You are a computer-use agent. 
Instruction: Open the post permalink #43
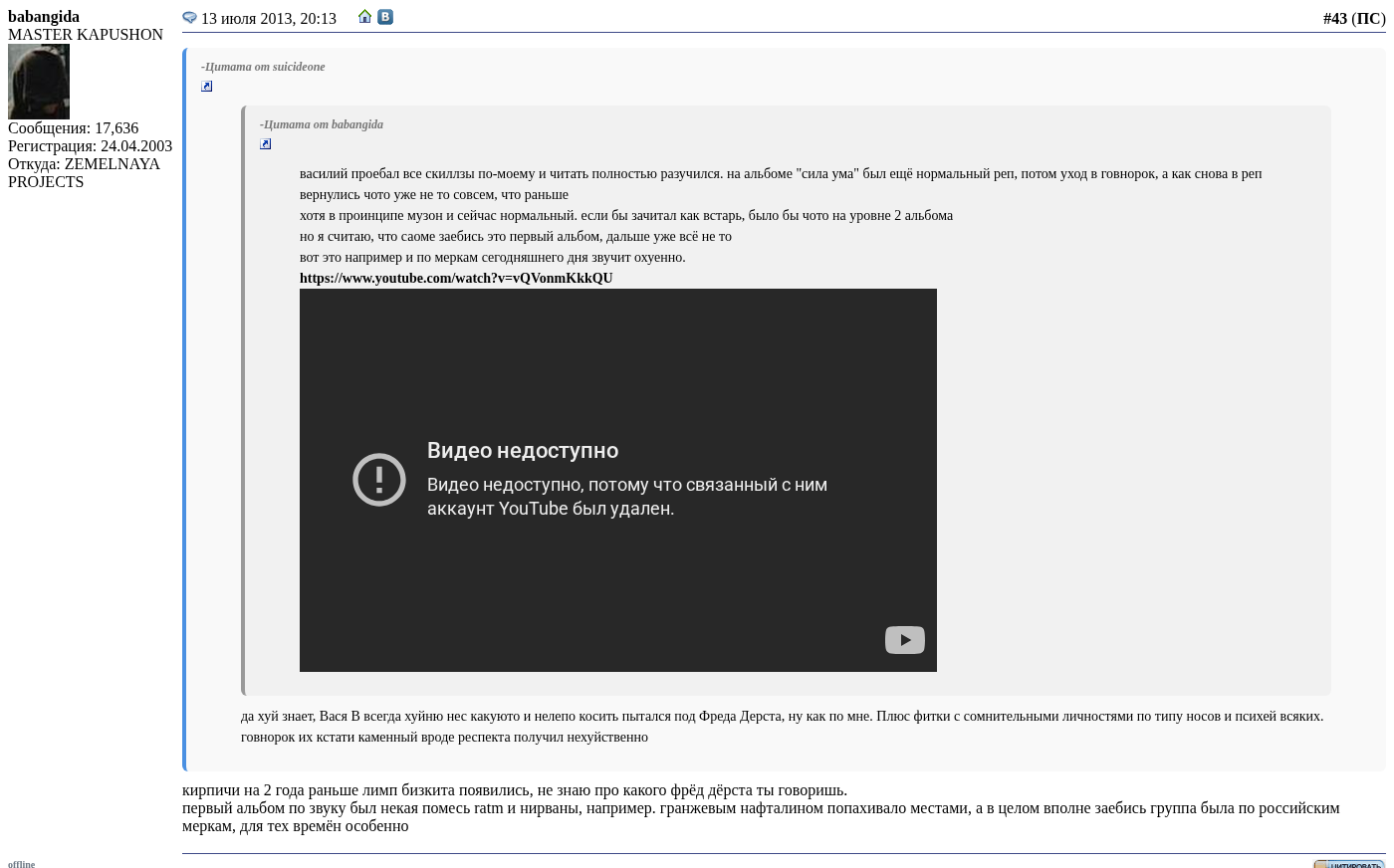tap(1334, 19)
